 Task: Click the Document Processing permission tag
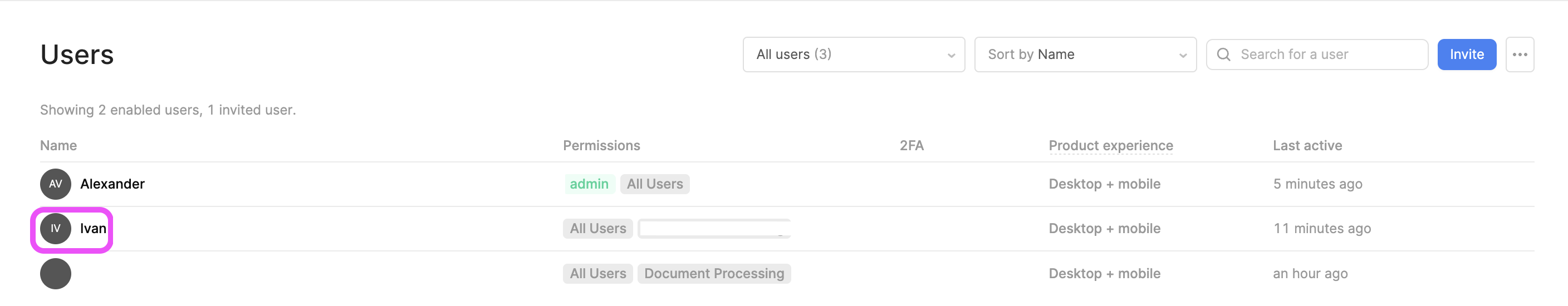713,274
